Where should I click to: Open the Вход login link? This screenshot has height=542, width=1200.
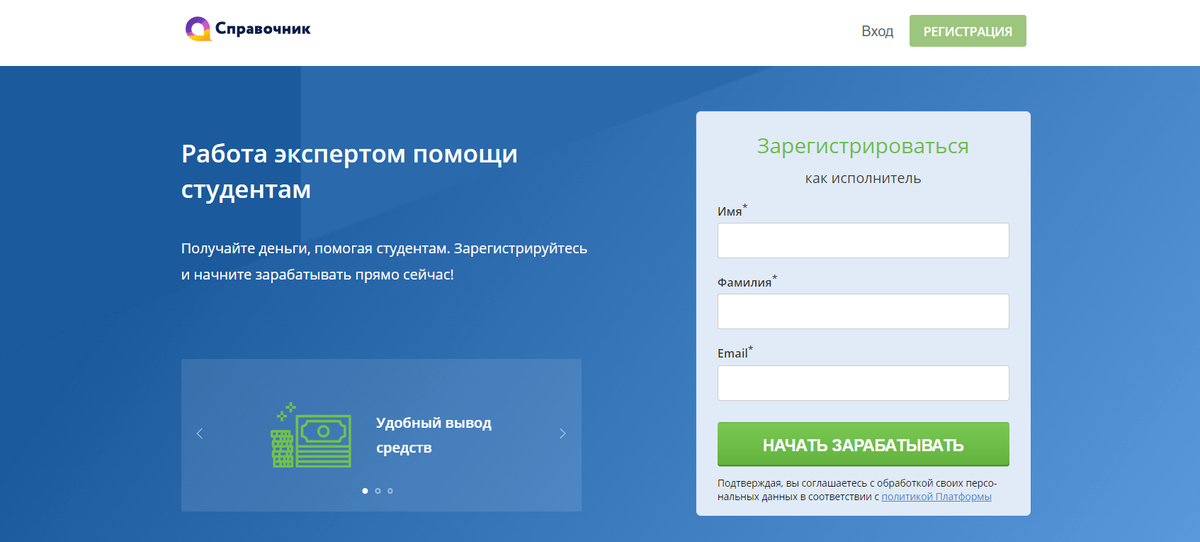click(x=877, y=31)
